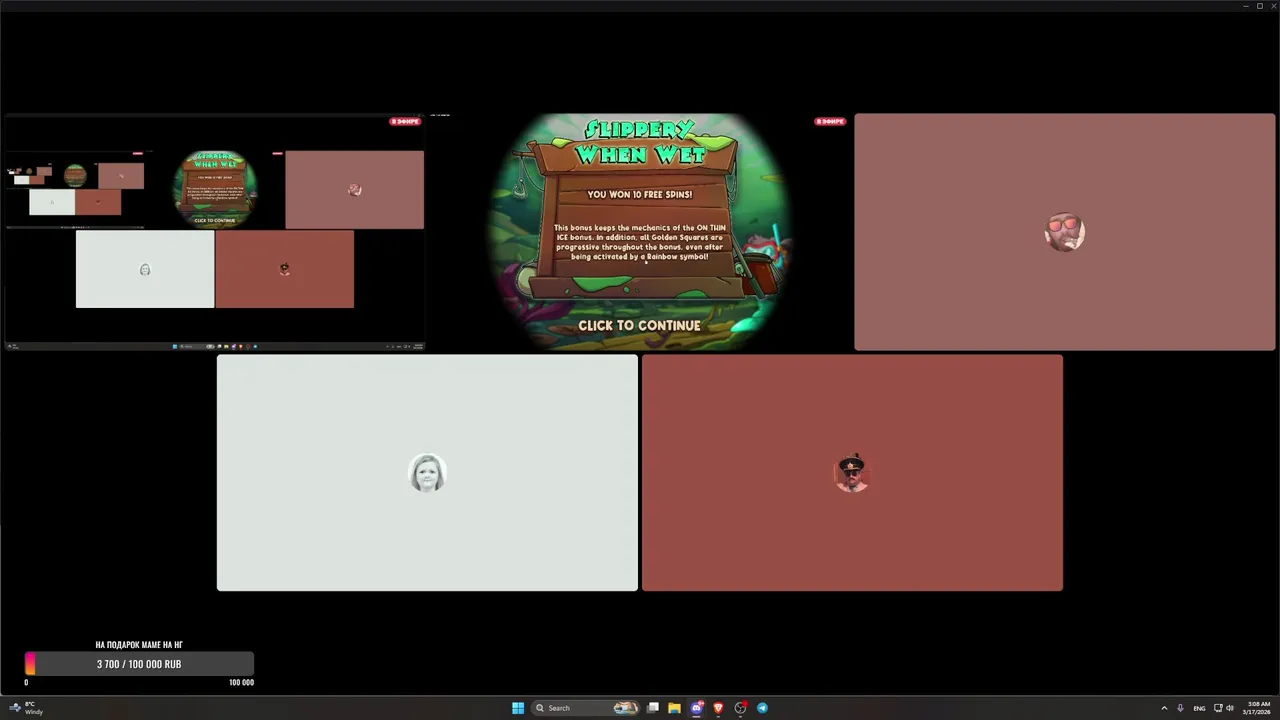Open Brave browser from the taskbar
The width and height of the screenshot is (1280, 720).
pos(718,708)
